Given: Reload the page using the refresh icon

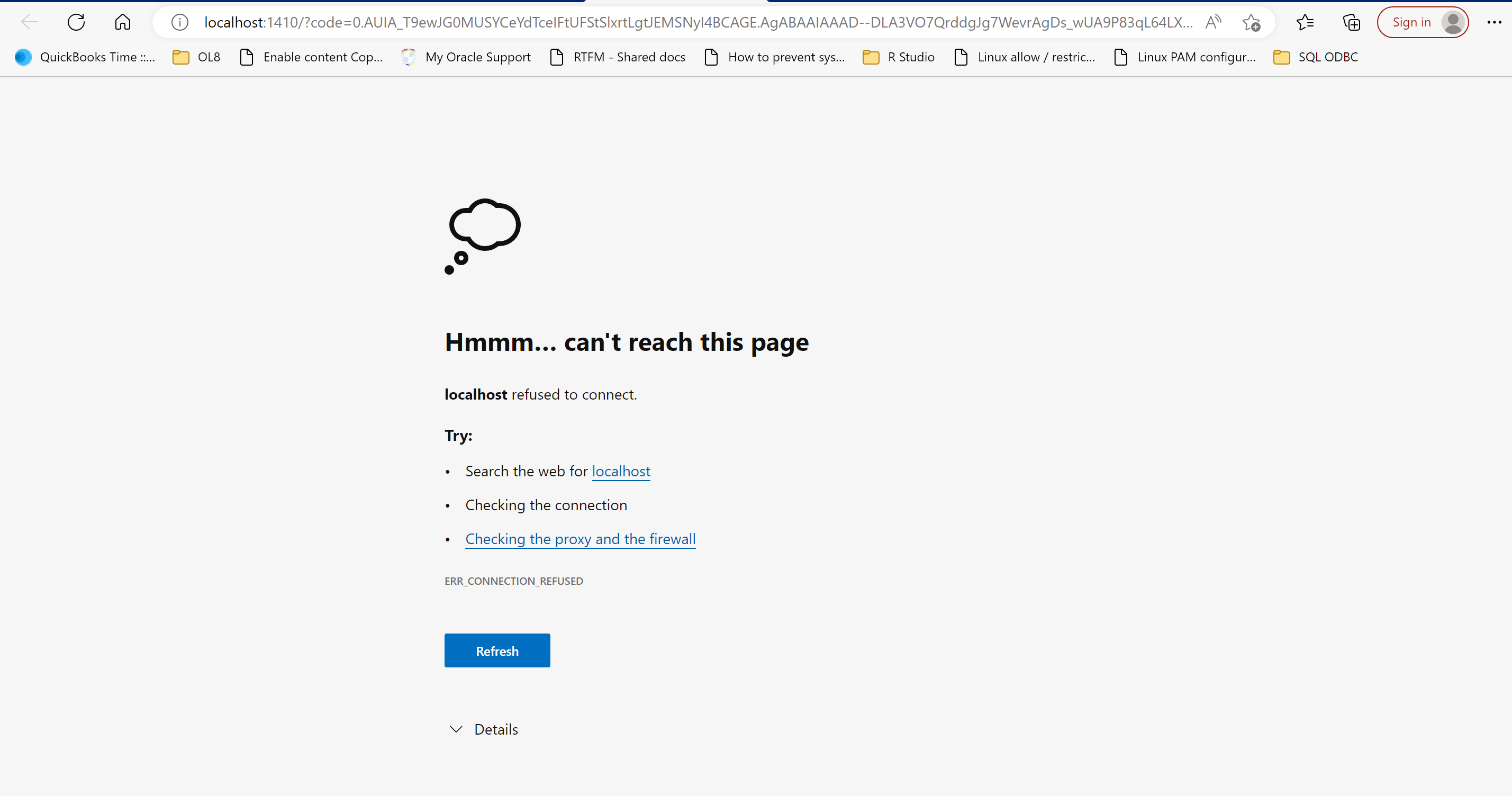Looking at the screenshot, I should click(x=76, y=22).
